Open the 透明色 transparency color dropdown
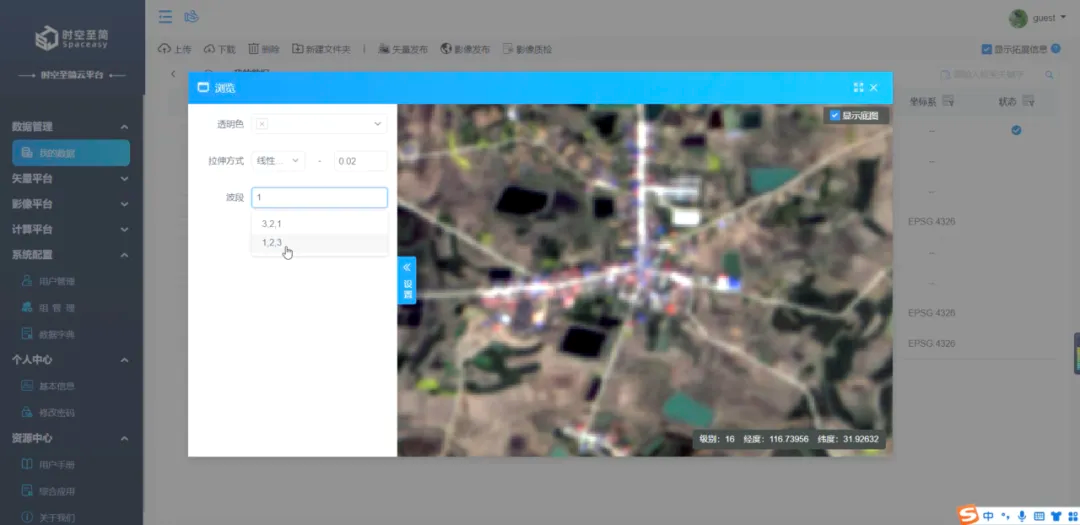 [x=320, y=124]
